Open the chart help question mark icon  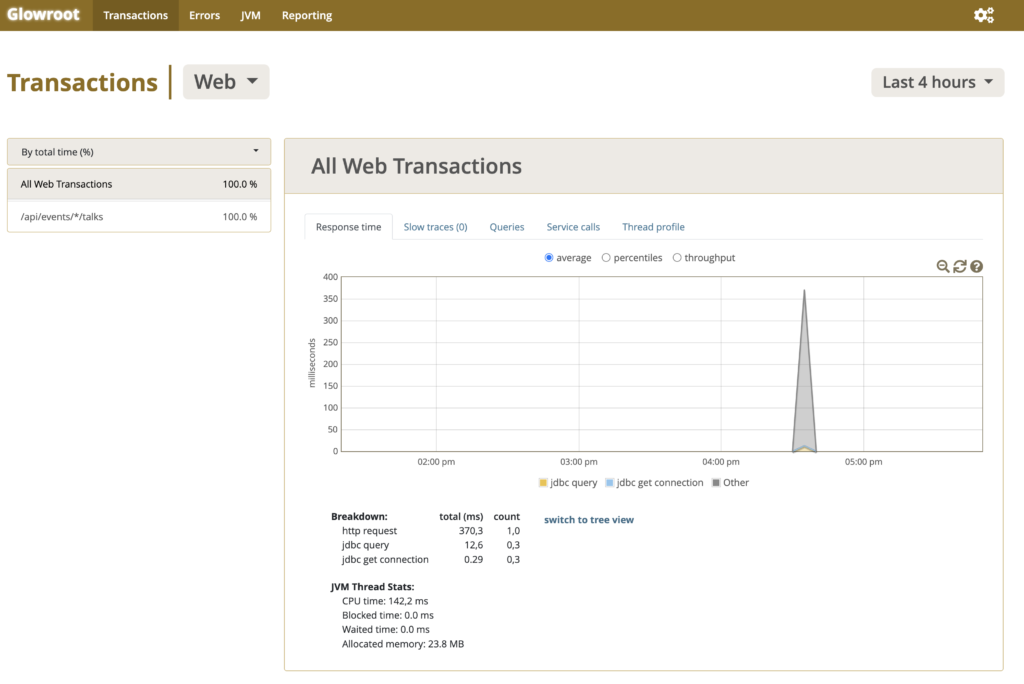pos(977,266)
